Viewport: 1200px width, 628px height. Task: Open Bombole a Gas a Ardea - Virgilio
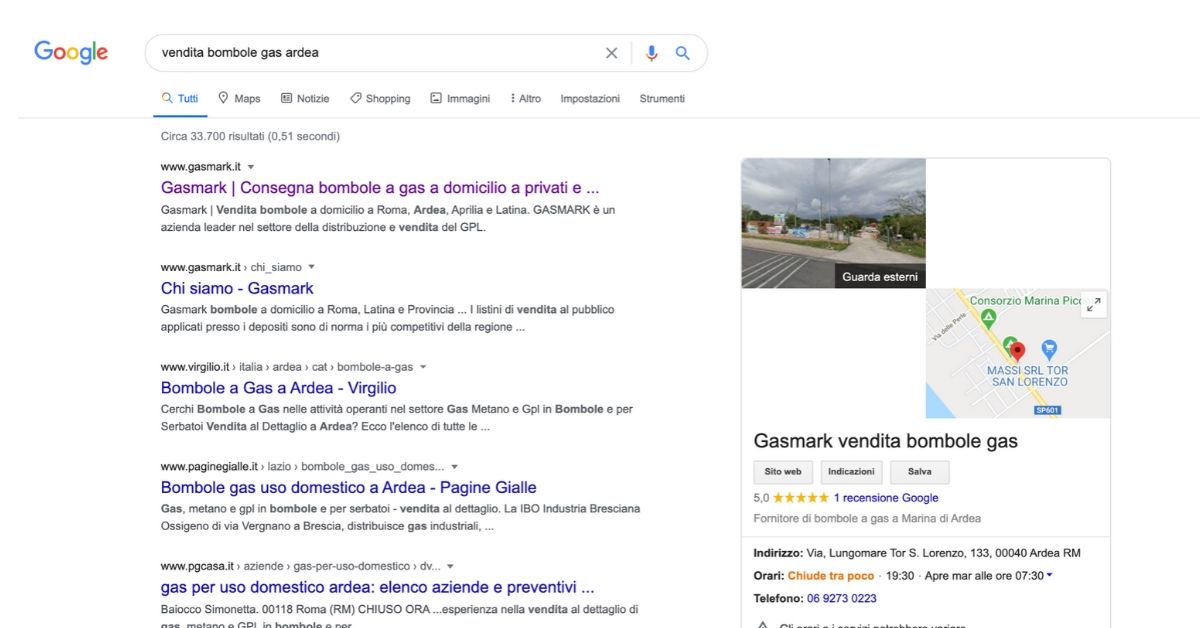click(x=278, y=388)
